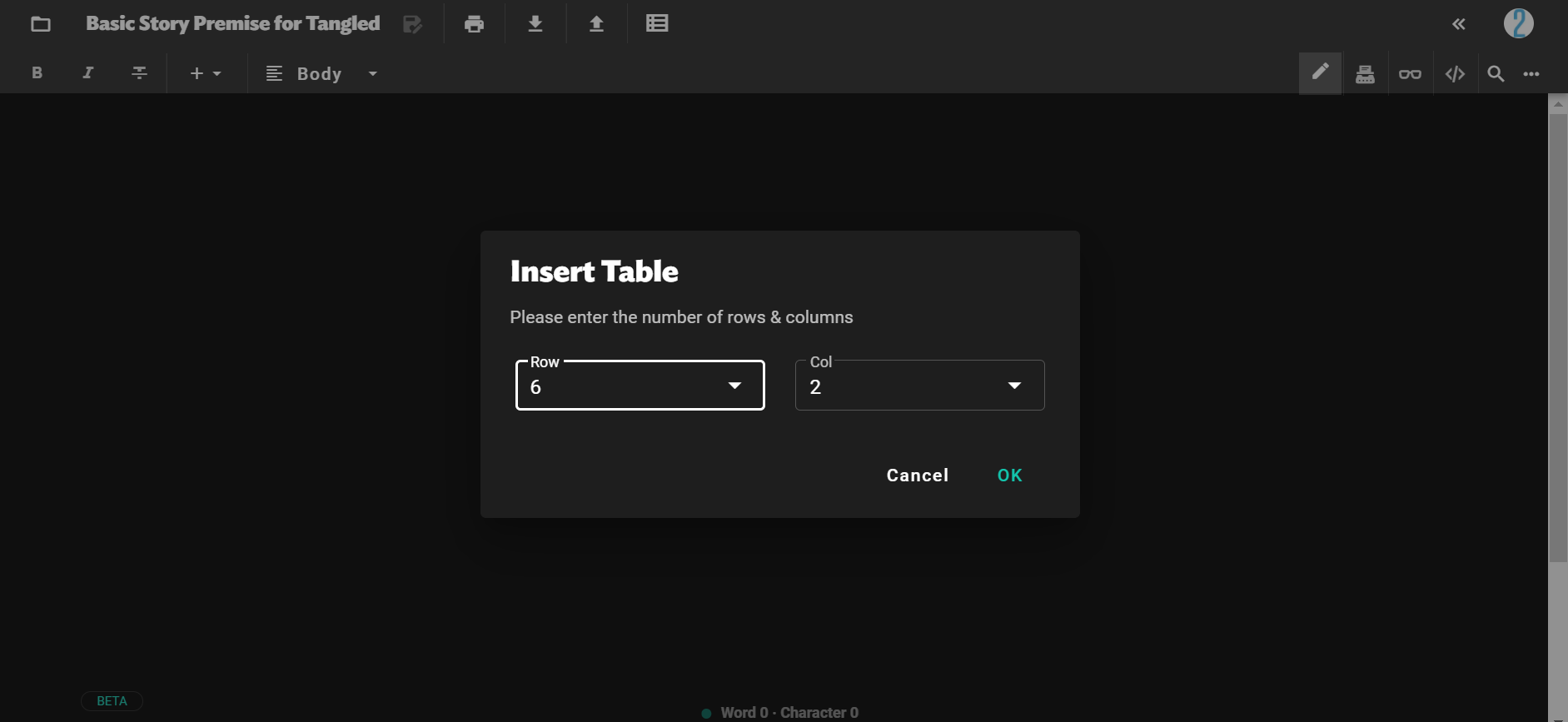Switch to typewriter mode icon

click(1365, 74)
